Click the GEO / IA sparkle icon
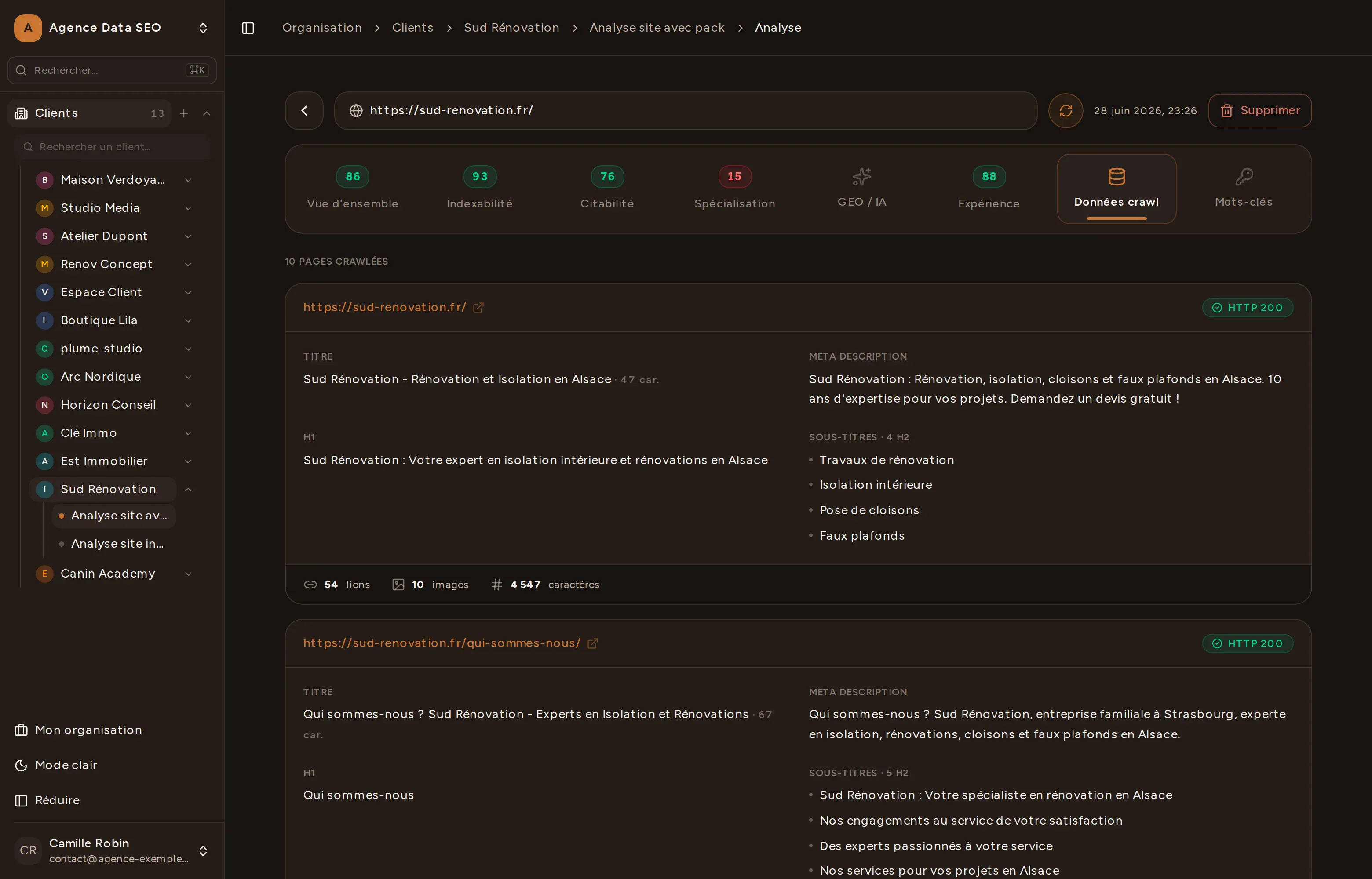The image size is (1372, 879). 861,176
